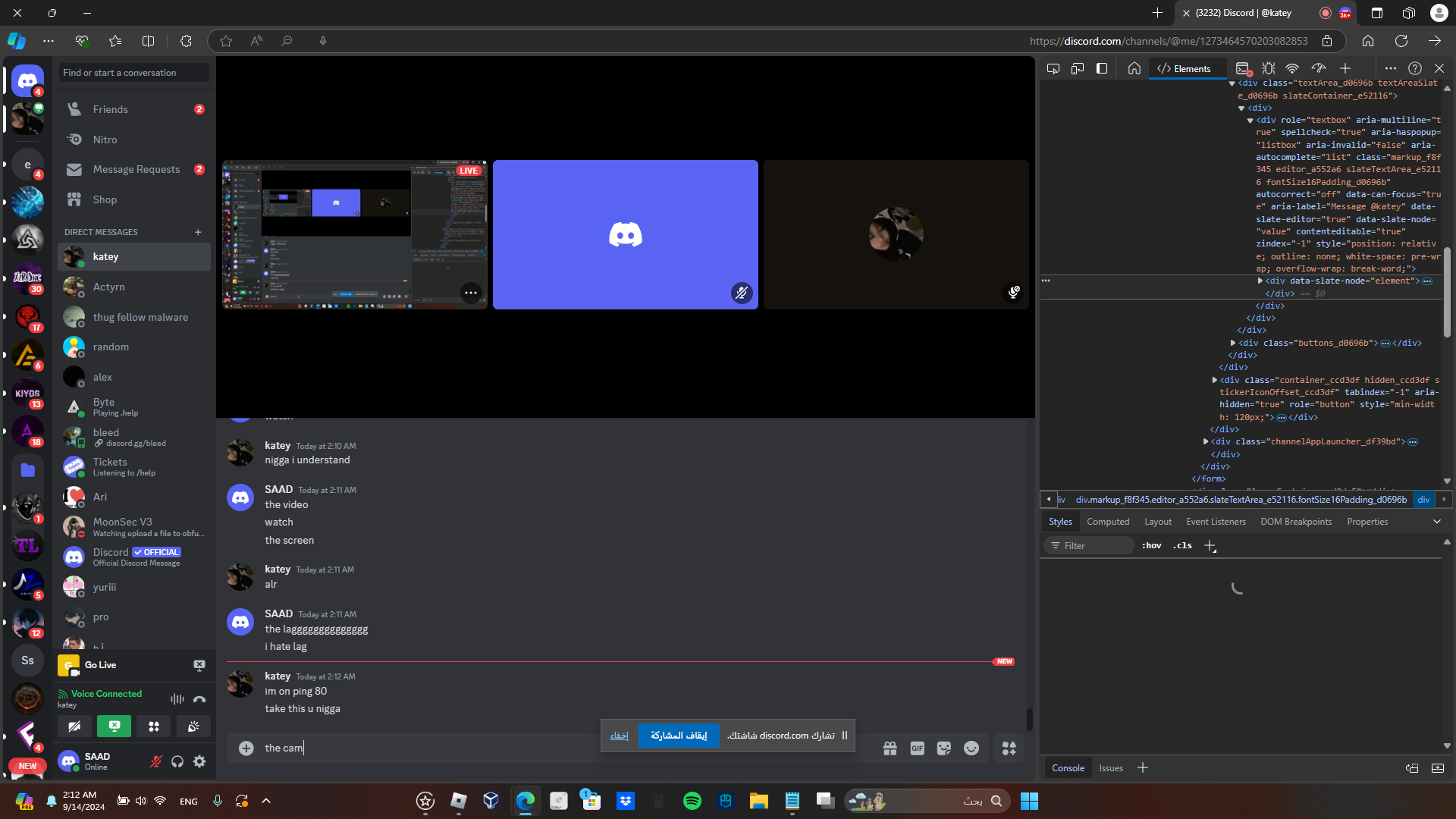Toggle .cls class editor
1456x819 pixels.
pyautogui.click(x=1182, y=546)
